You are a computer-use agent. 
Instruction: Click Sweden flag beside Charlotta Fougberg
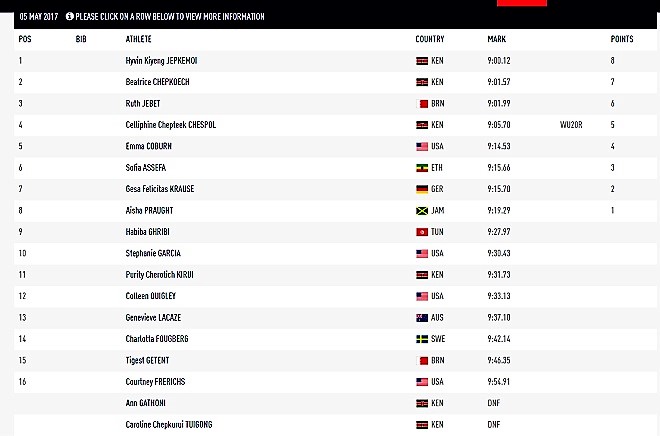tap(421, 339)
